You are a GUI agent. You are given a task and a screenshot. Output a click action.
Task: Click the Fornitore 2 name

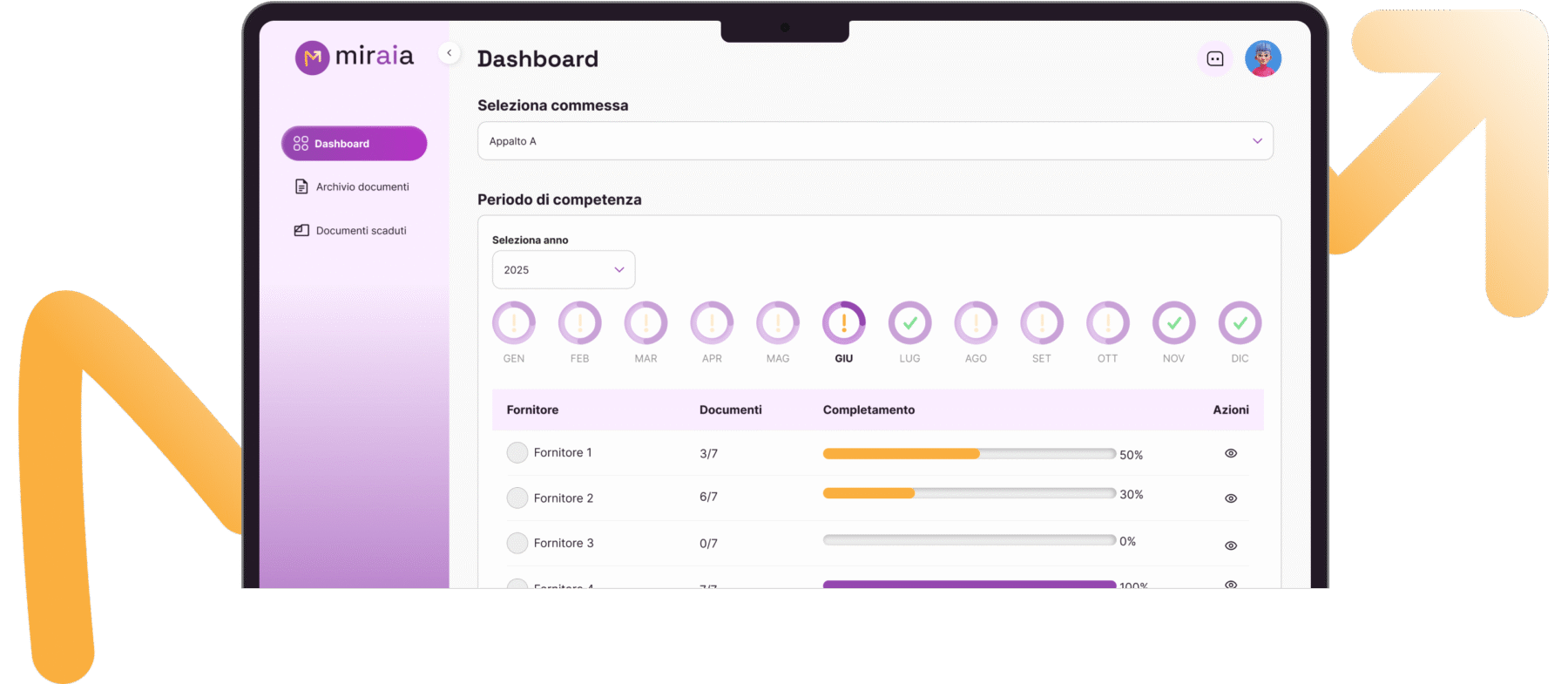tap(563, 498)
